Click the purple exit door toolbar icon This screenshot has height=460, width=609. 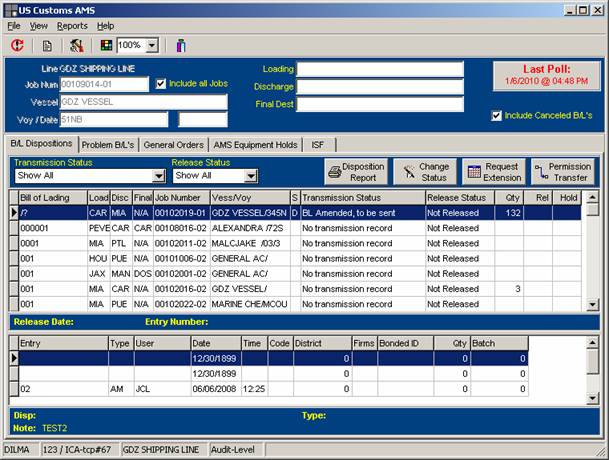(181, 45)
